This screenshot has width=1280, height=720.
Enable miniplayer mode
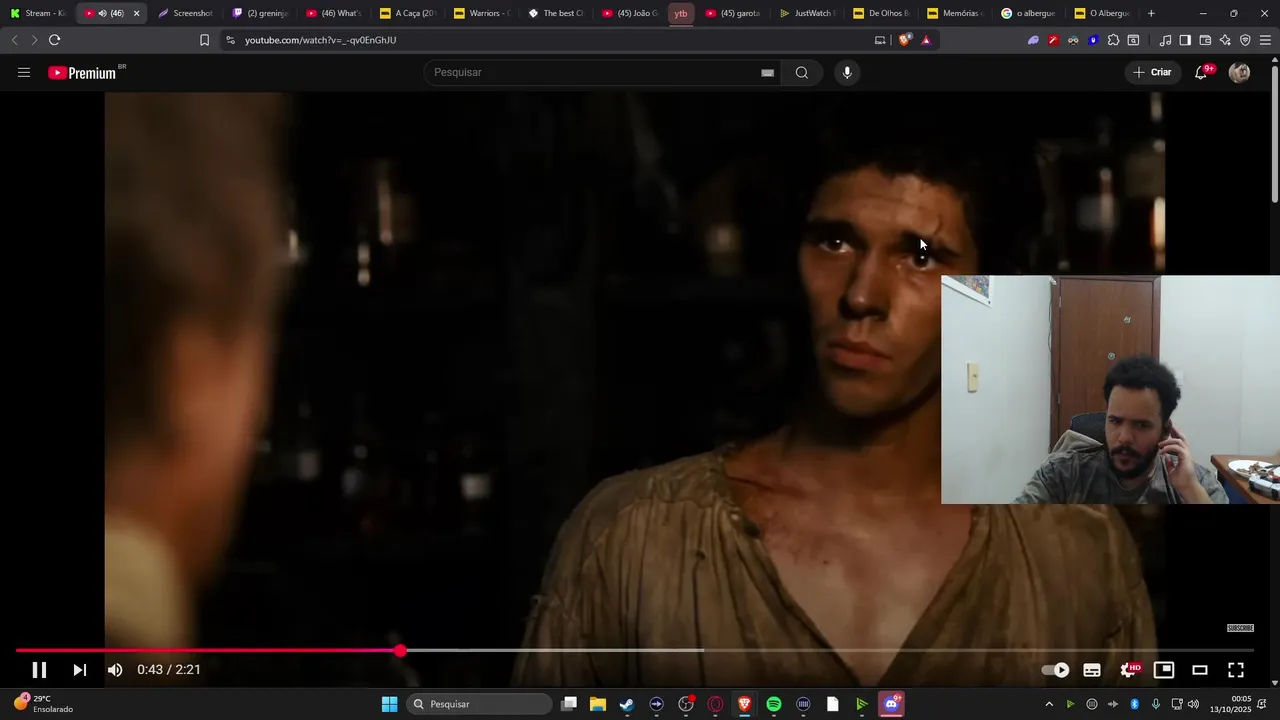pos(1164,670)
